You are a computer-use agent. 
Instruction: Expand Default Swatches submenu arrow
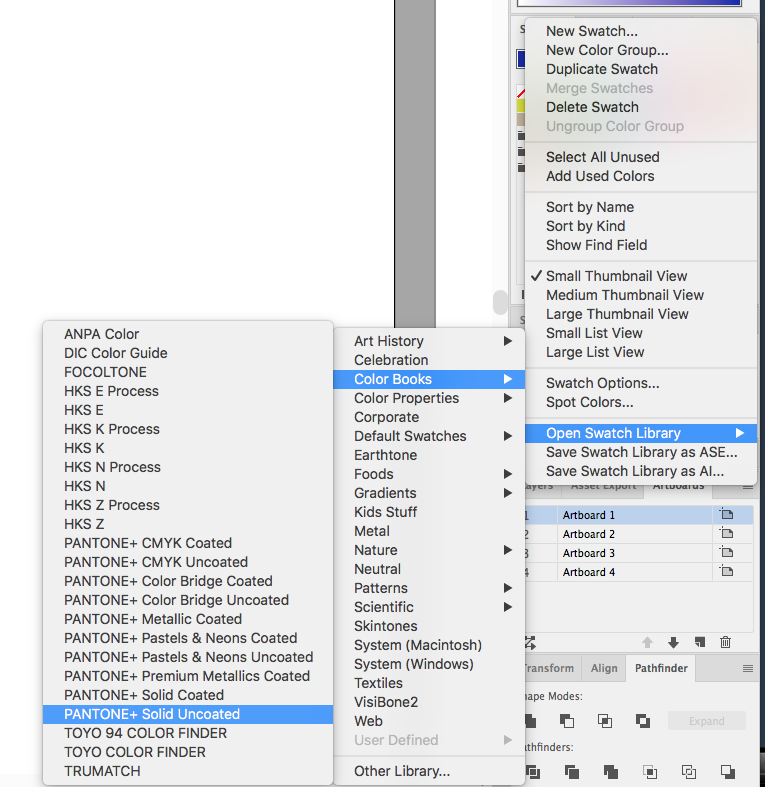508,436
